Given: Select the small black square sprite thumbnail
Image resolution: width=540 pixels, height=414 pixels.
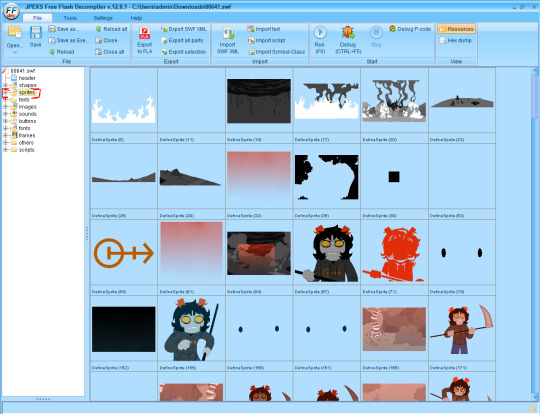Looking at the screenshot, I should pos(394,177).
